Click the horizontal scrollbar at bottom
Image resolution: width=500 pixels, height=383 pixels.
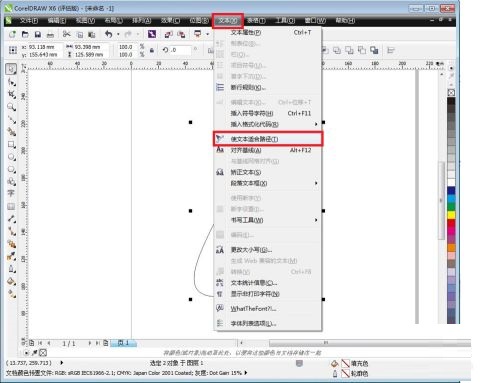pos(370,343)
